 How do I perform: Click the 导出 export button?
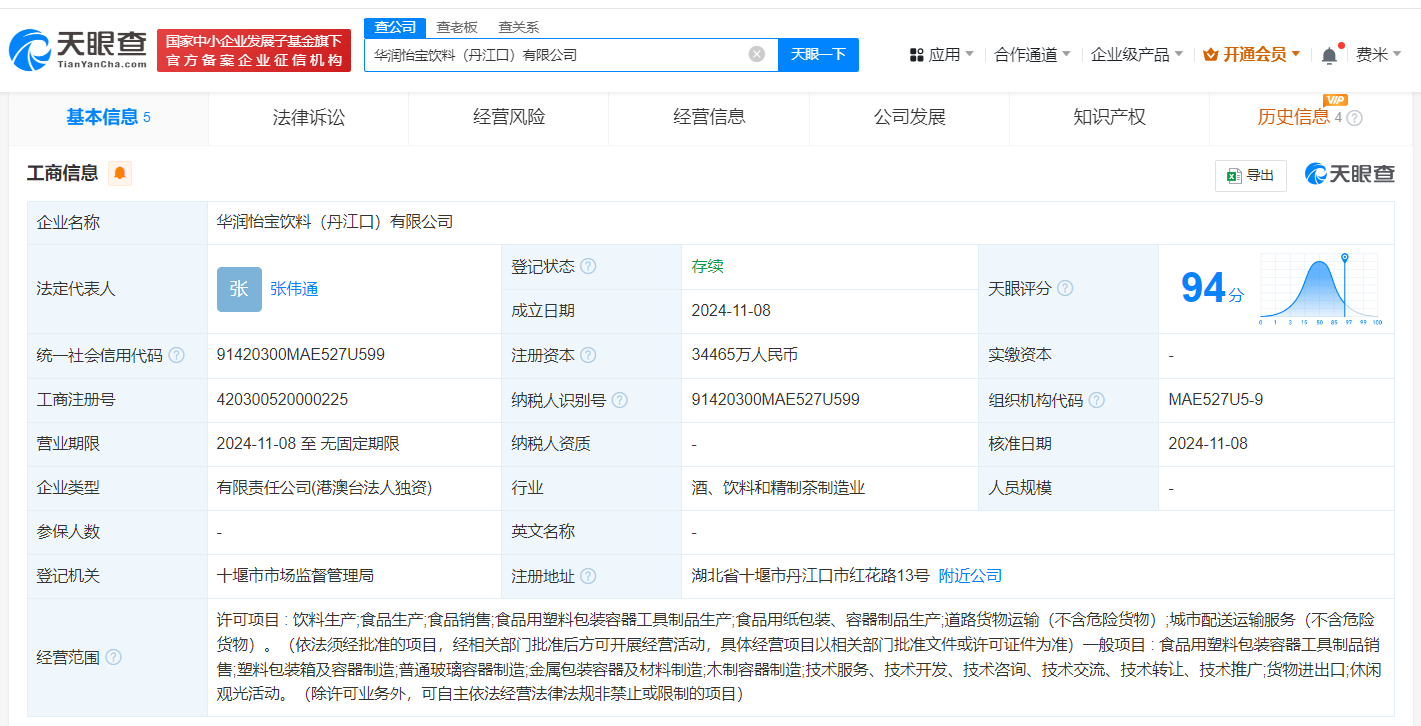point(1250,175)
